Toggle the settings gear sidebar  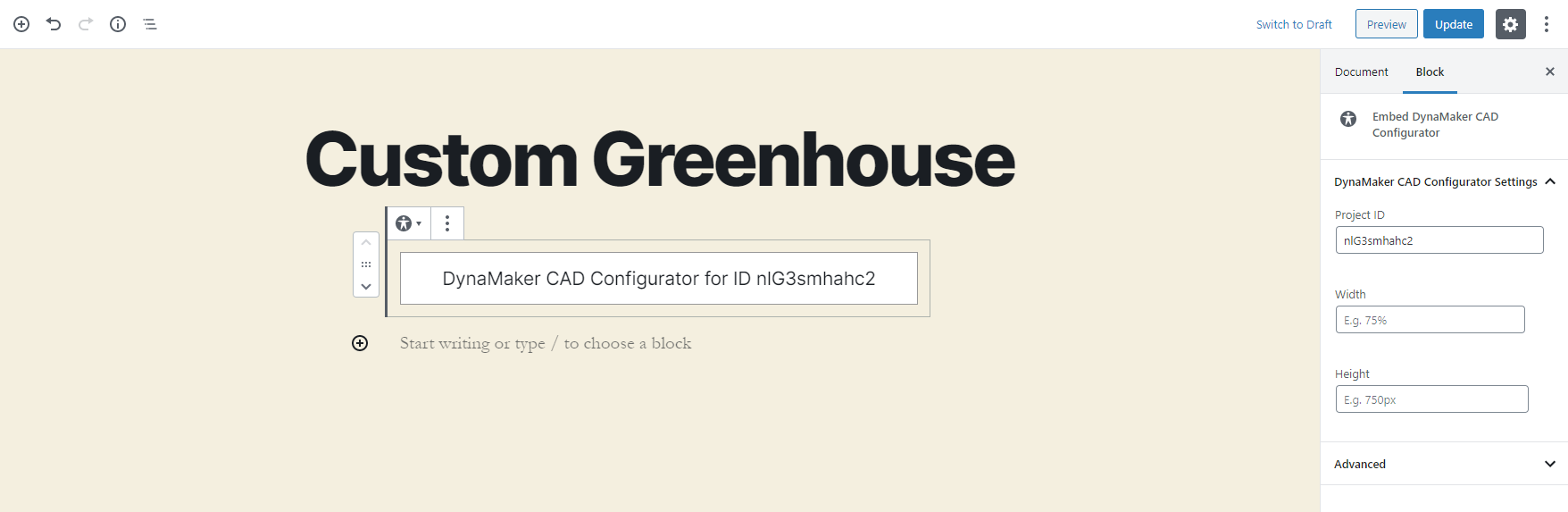(x=1510, y=24)
